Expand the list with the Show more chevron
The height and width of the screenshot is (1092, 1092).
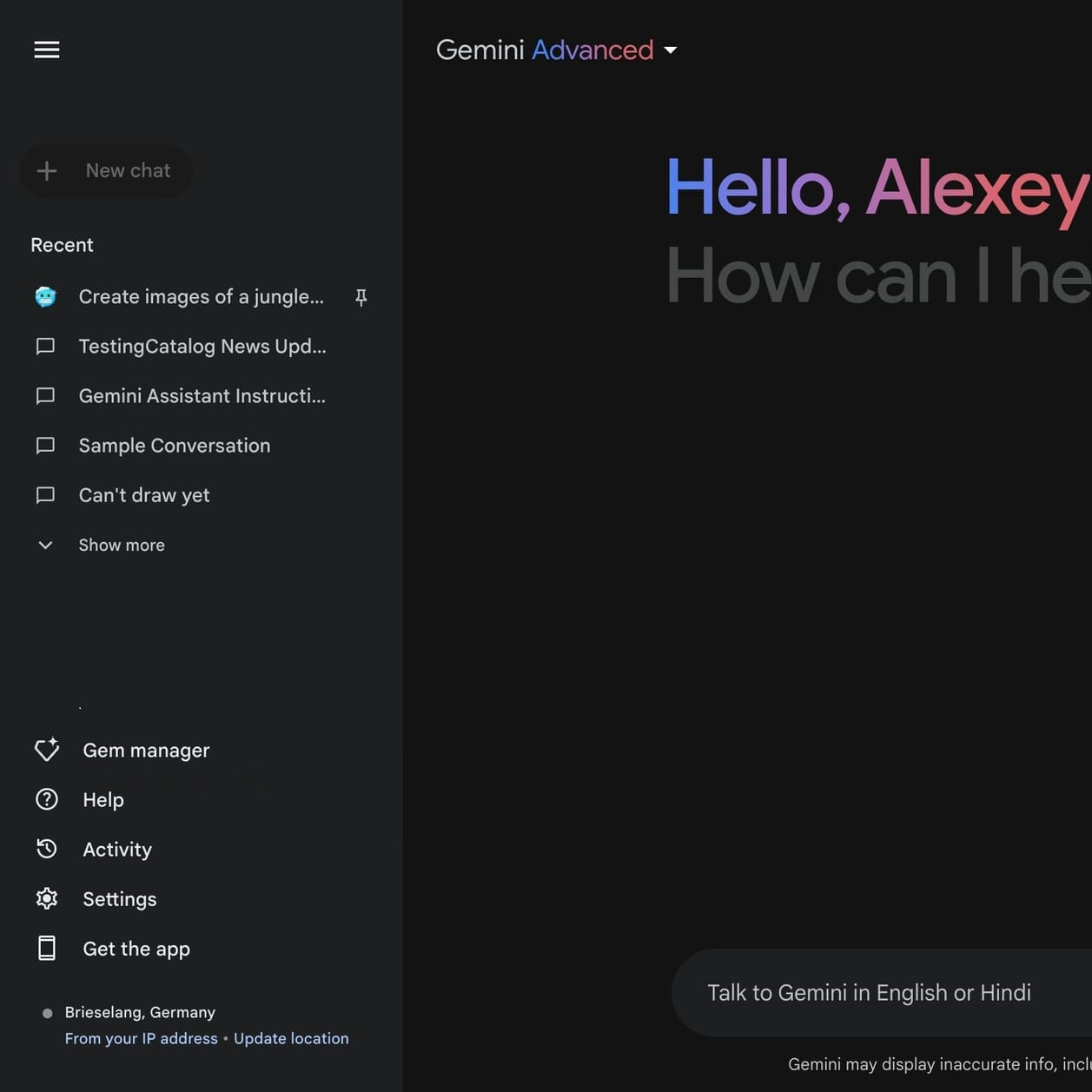tap(45, 546)
